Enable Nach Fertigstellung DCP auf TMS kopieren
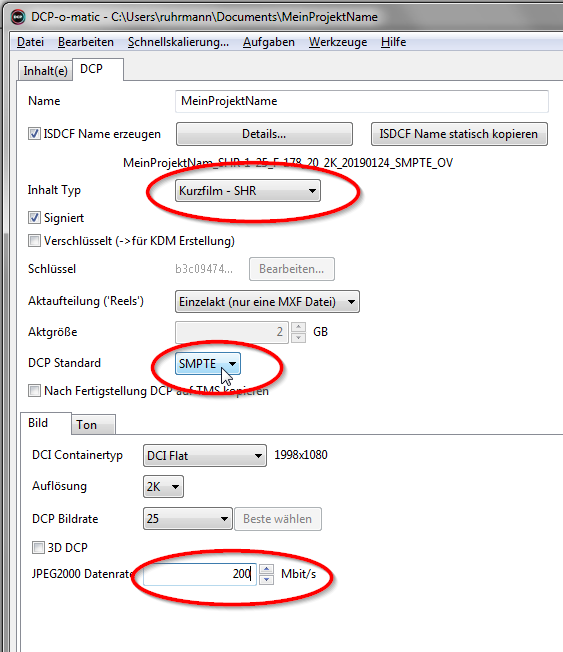The width and height of the screenshot is (563, 652). 34,391
